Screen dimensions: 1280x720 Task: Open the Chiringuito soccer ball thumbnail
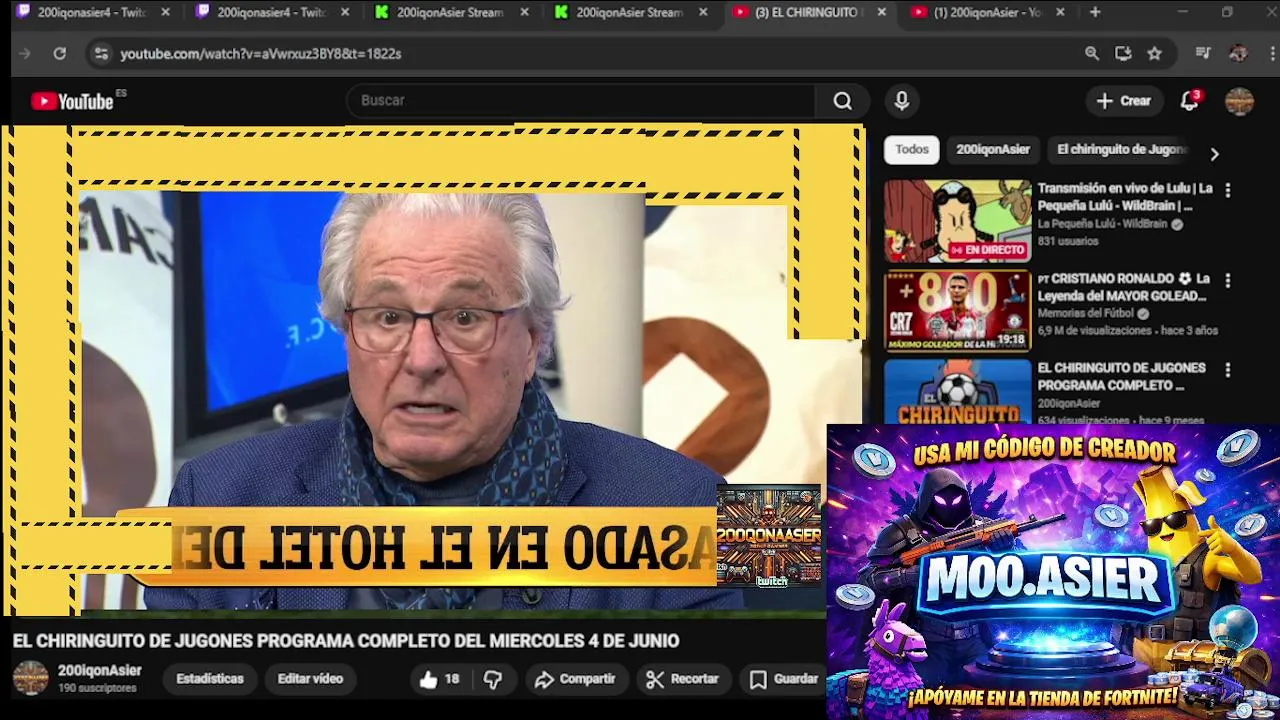(957, 391)
